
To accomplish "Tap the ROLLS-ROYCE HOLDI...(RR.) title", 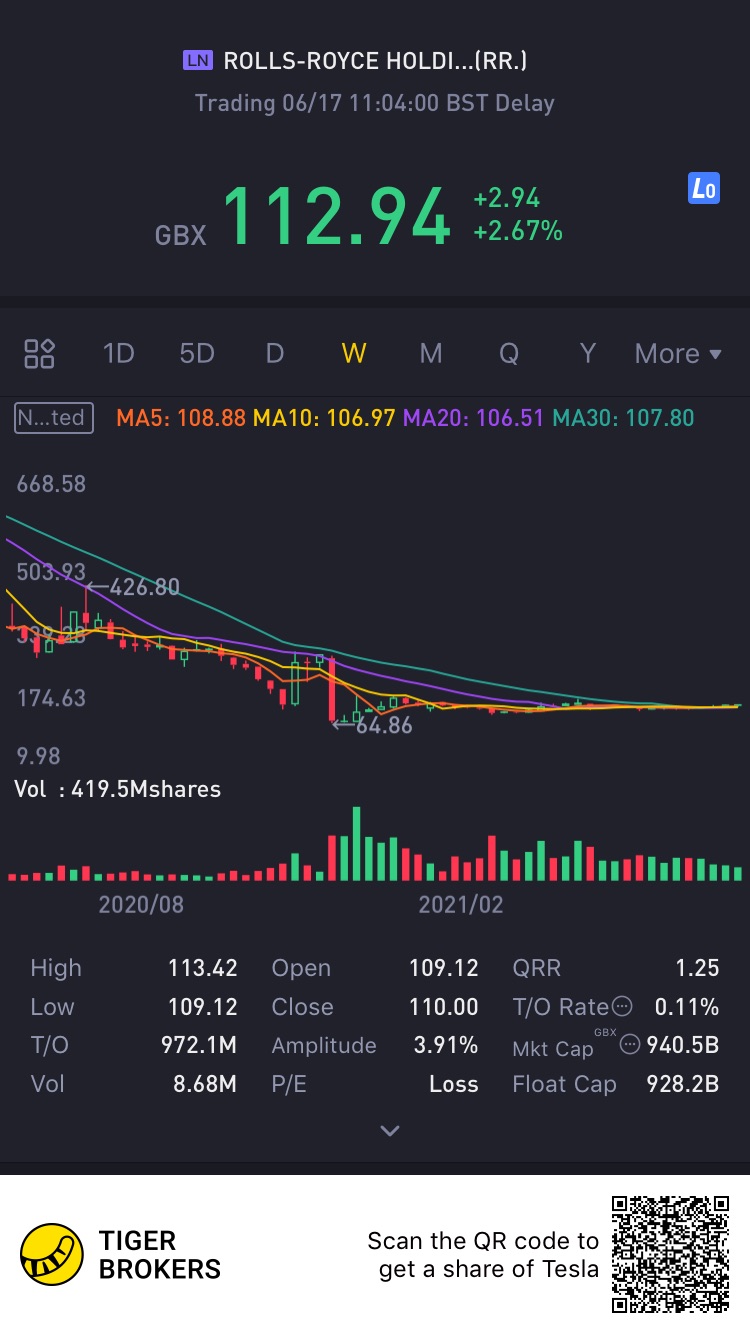I will point(375,61).
